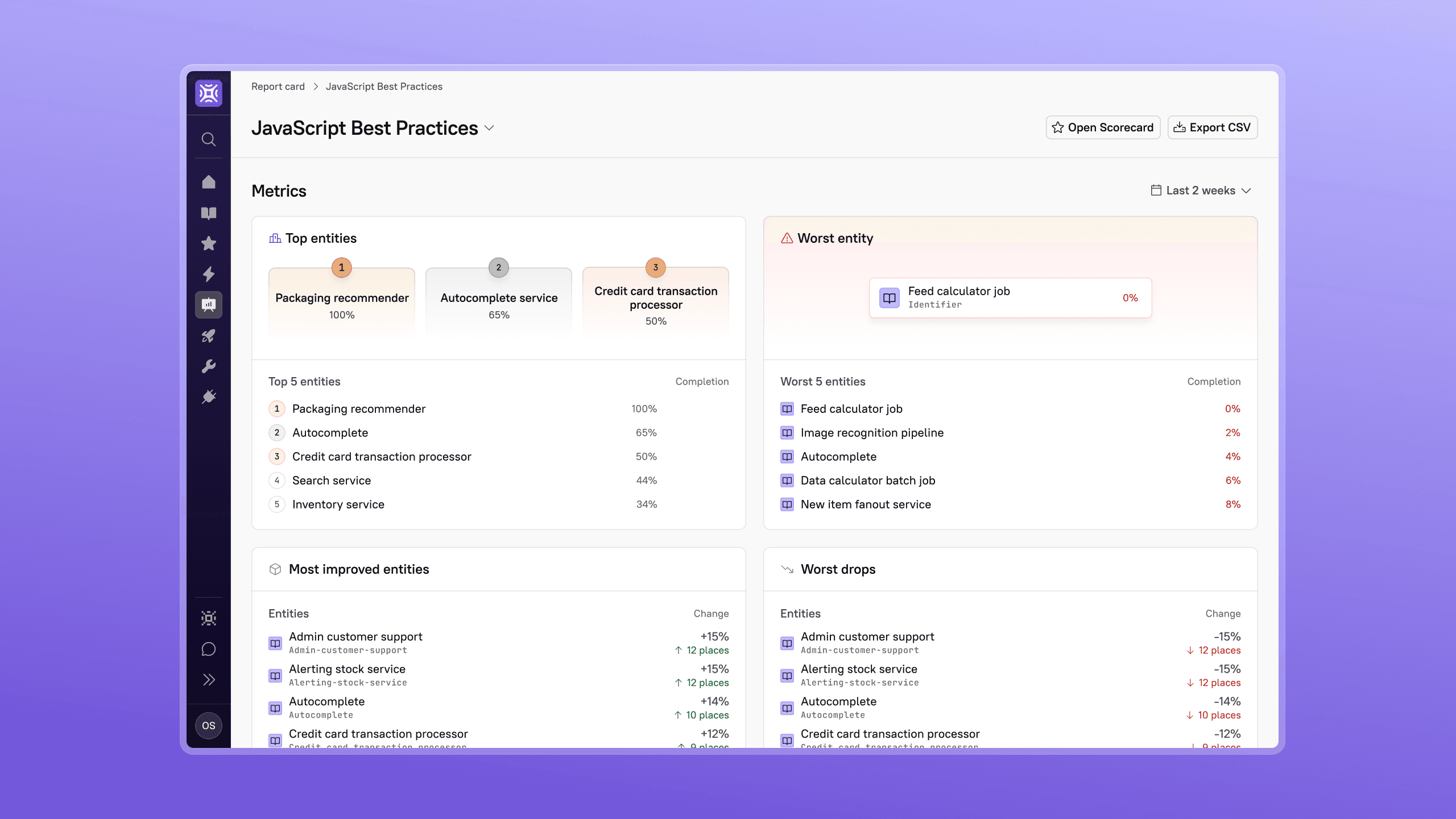Open the star Scorecards icon in sidebar

pos(209,243)
